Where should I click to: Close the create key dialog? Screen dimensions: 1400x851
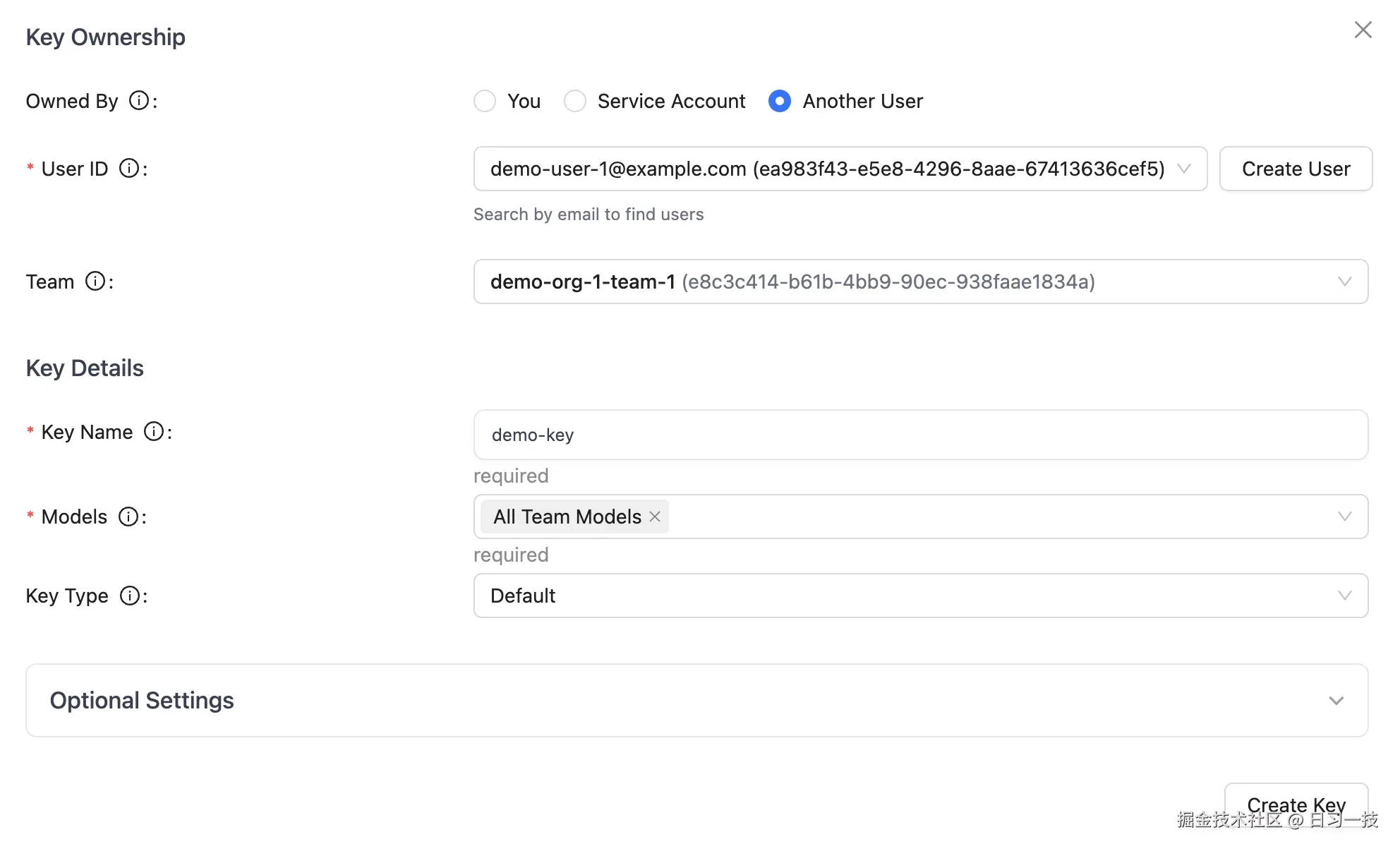coord(1363,30)
